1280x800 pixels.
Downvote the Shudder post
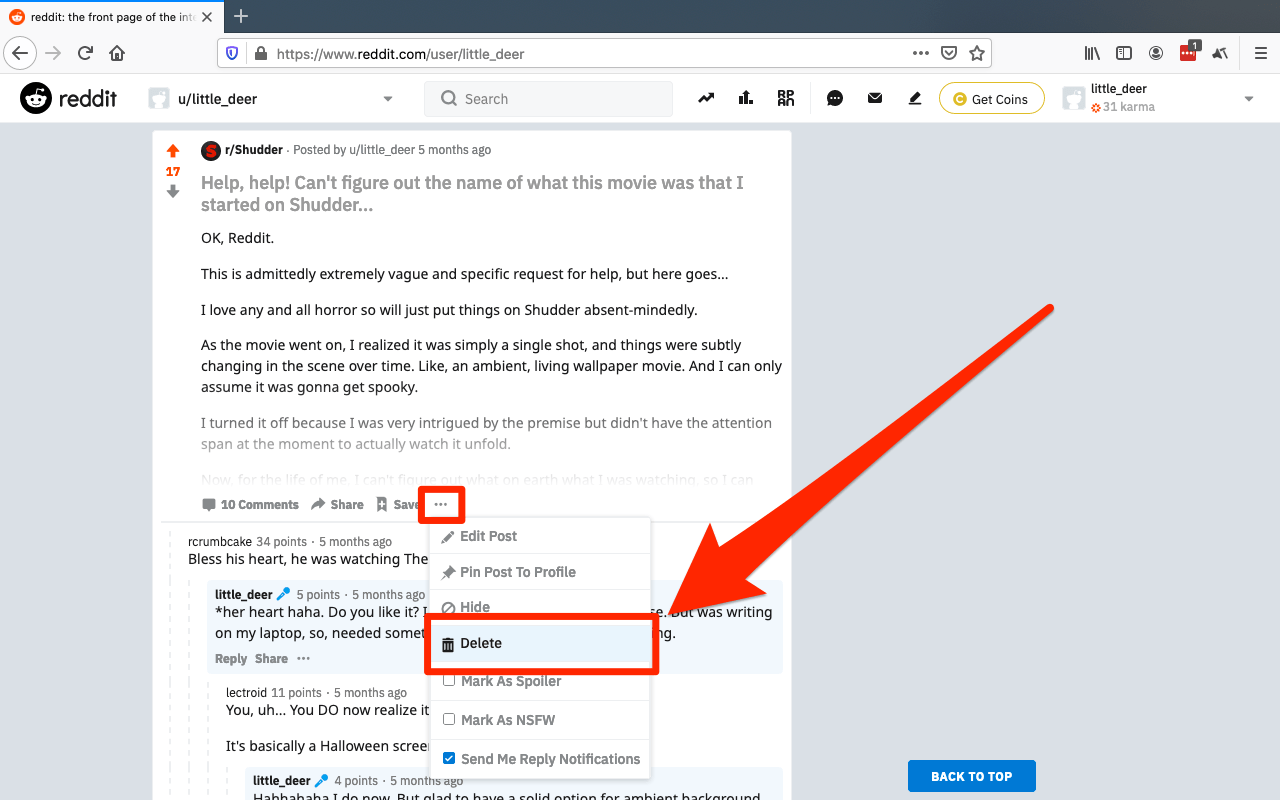click(x=173, y=191)
